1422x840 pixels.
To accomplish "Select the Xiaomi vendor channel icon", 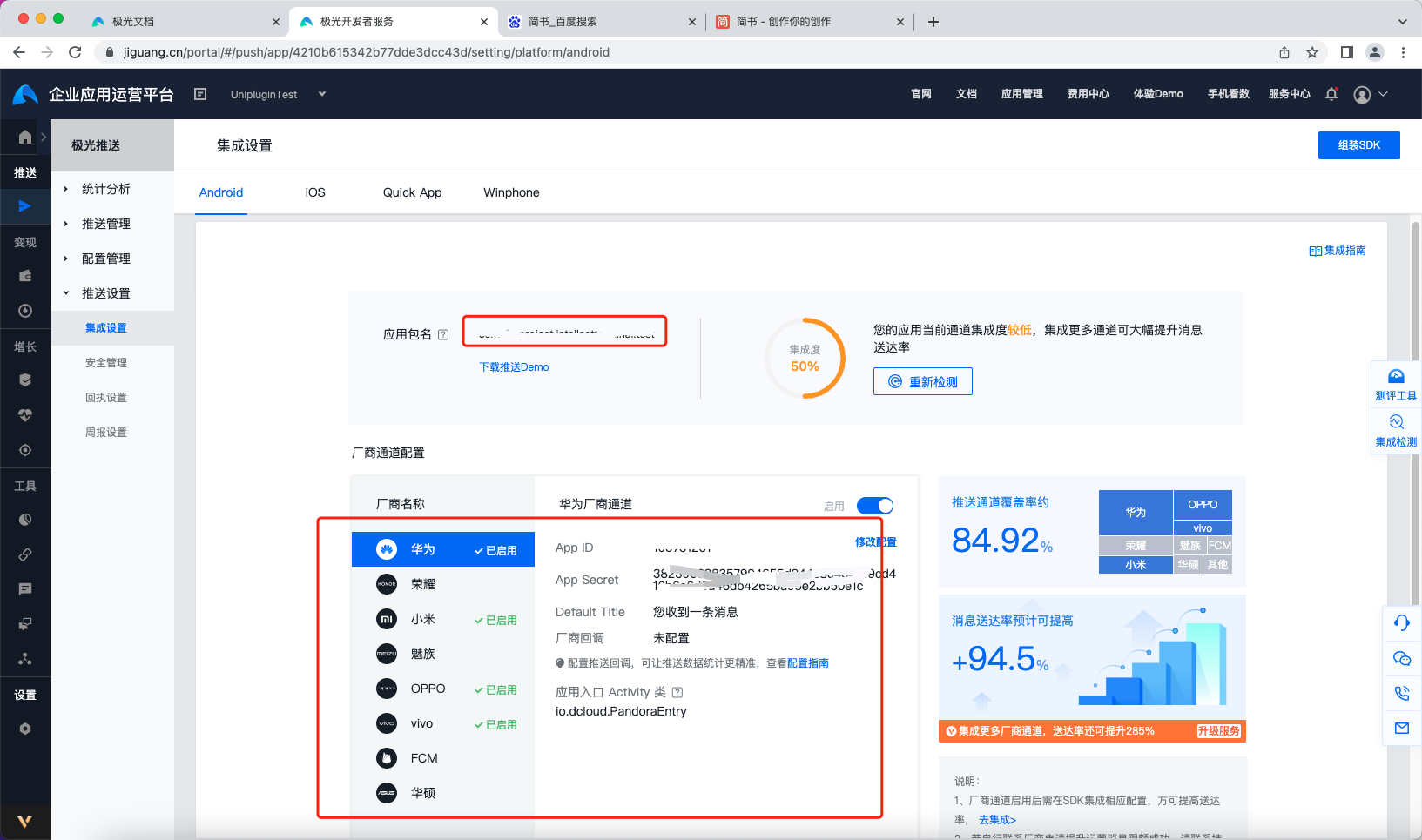I will (386, 619).
